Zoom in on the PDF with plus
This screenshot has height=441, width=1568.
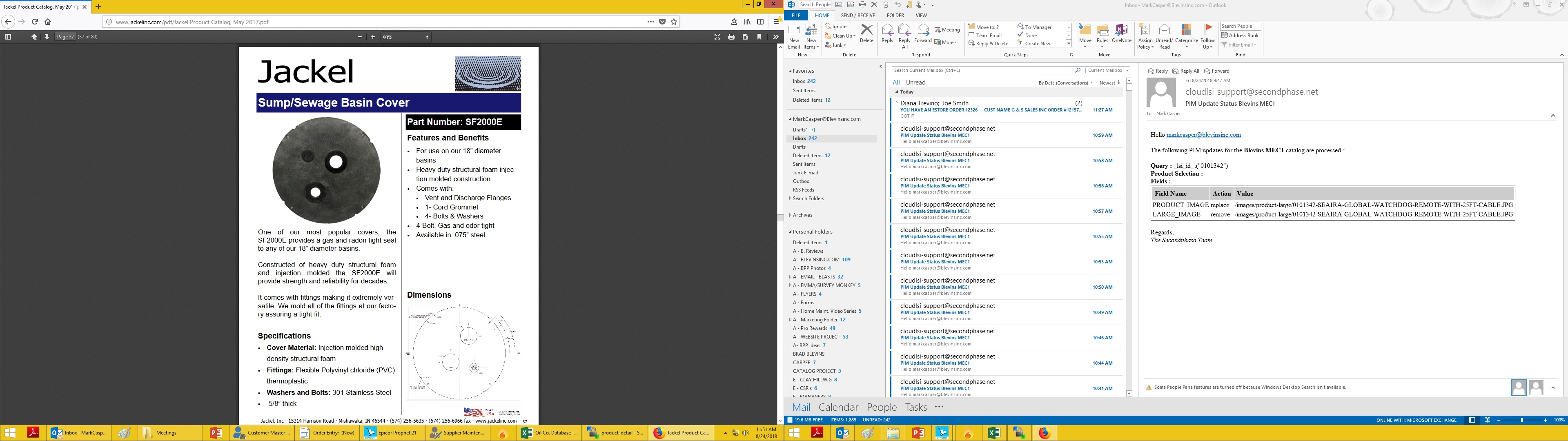tap(373, 37)
